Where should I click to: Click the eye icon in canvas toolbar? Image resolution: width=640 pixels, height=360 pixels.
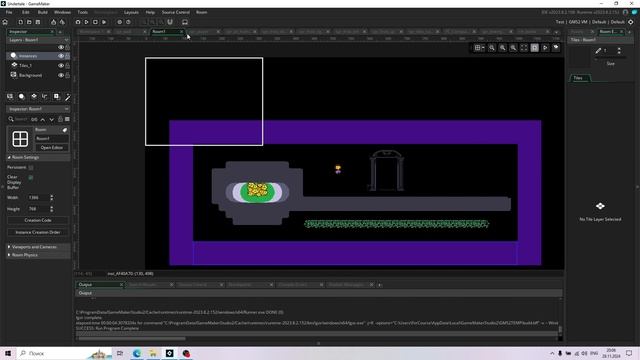click(556, 48)
